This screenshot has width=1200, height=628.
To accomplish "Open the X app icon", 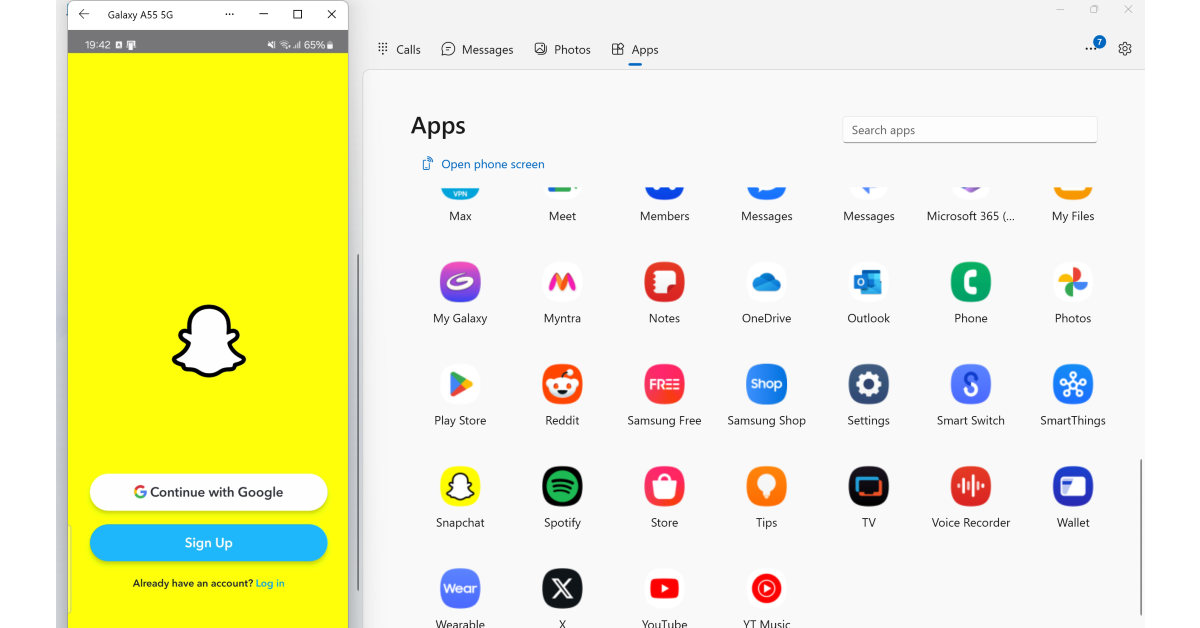I will click(562, 588).
